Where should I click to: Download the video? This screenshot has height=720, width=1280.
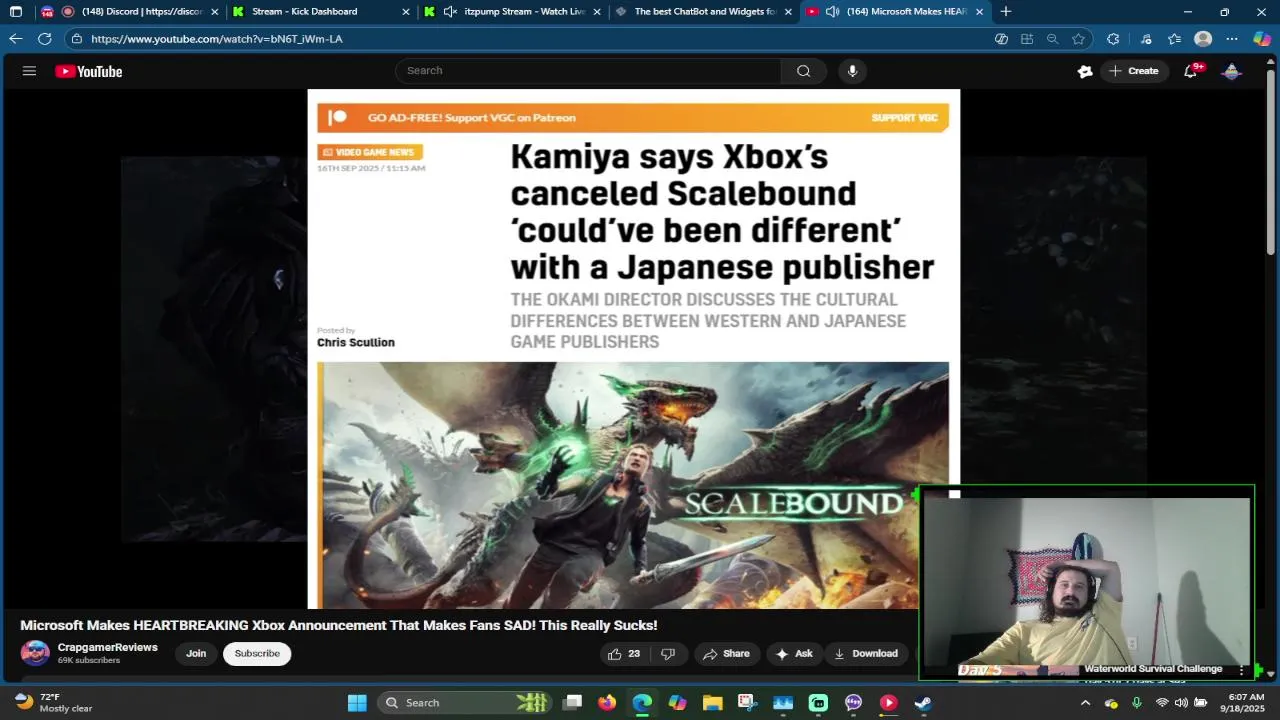[866, 654]
